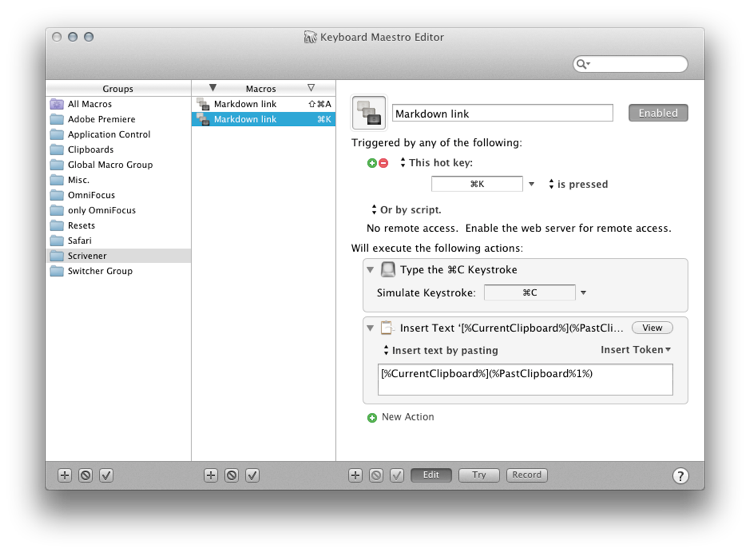
Task: Click outlined triangle in Macros header
Action: [311, 88]
